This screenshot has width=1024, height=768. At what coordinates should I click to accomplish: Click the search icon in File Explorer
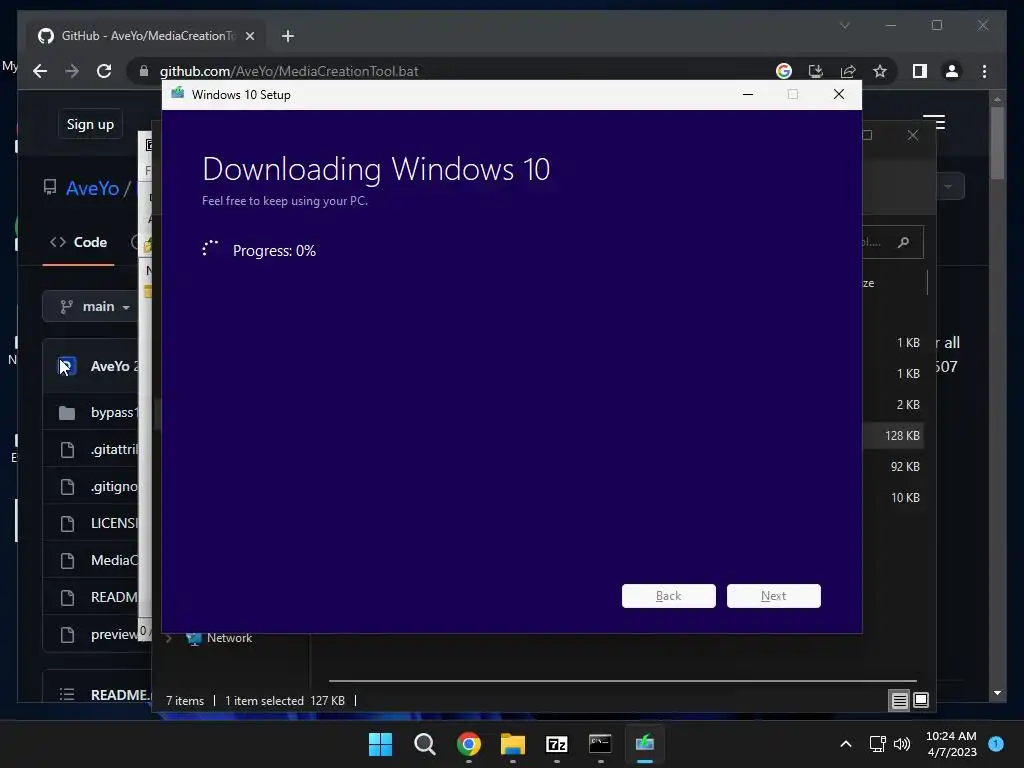[x=903, y=243]
